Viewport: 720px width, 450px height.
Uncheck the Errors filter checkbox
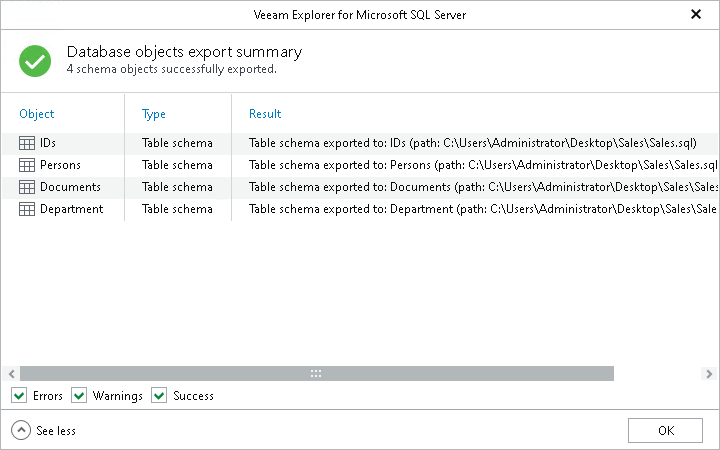click(19, 395)
